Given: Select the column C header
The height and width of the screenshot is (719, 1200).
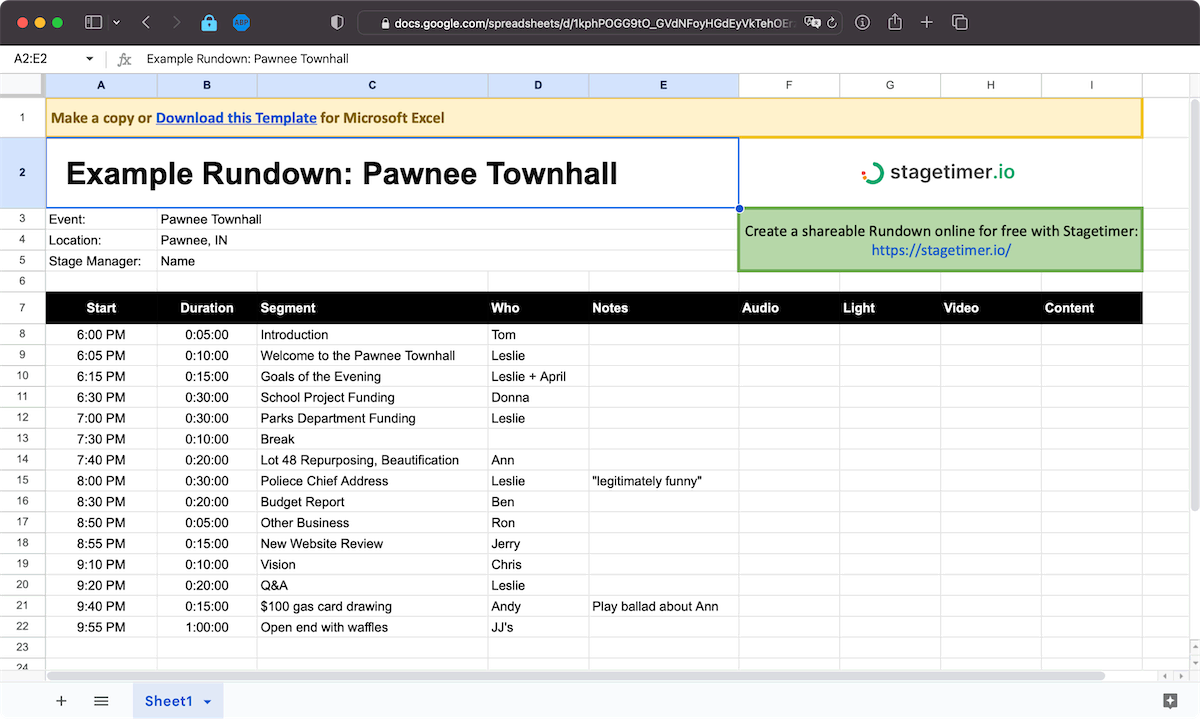Looking at the screenshot, I should pos(372,86).
